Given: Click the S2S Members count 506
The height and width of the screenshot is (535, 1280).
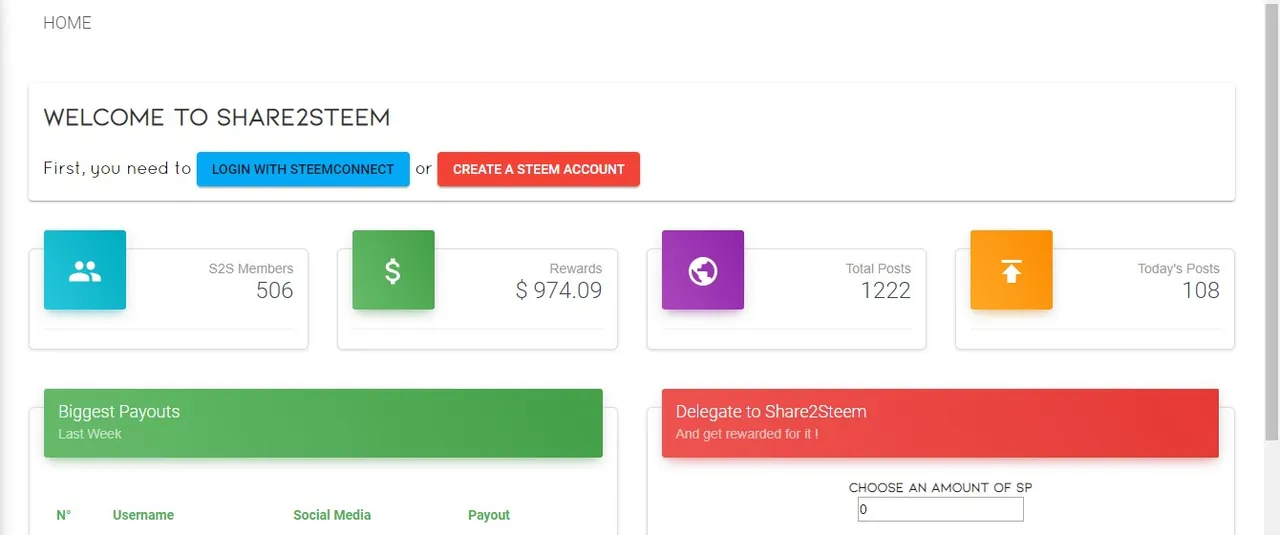Looking at the screenshot, I should (x=275, y=291).
